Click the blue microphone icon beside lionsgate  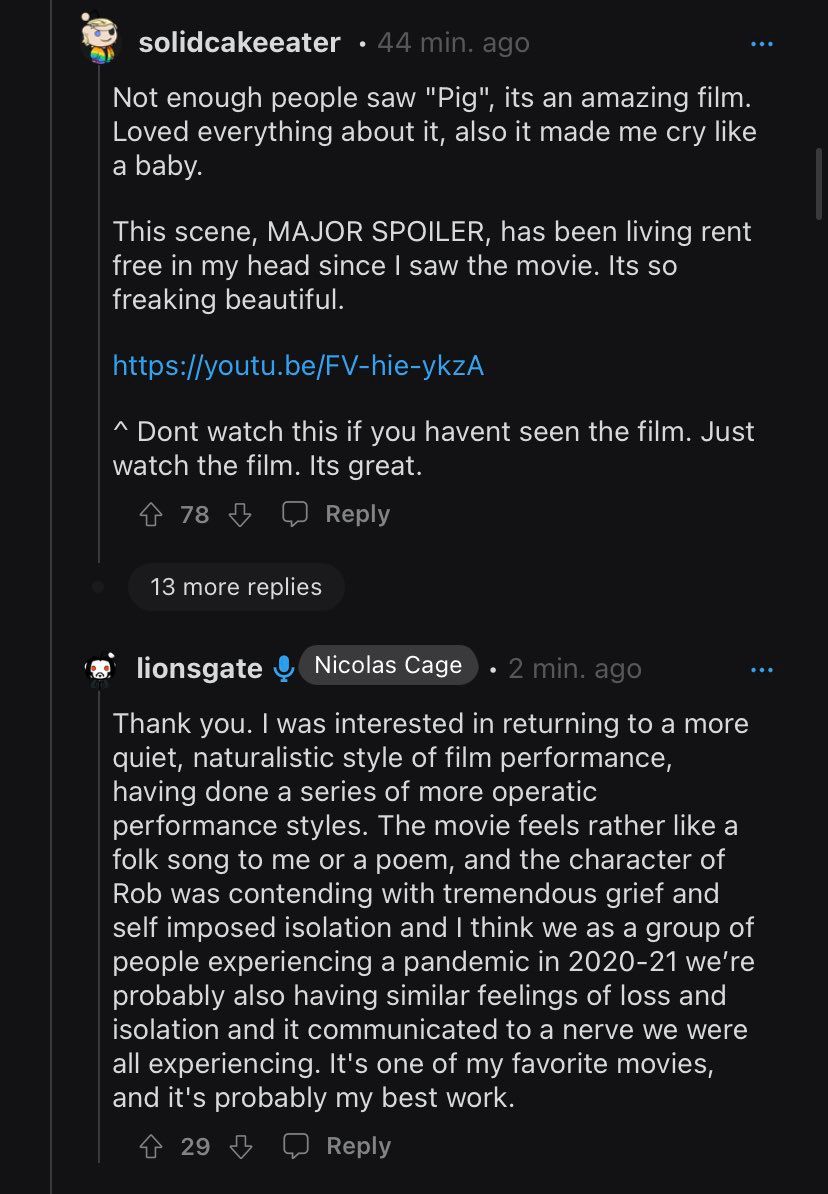[x=283, y=669]
